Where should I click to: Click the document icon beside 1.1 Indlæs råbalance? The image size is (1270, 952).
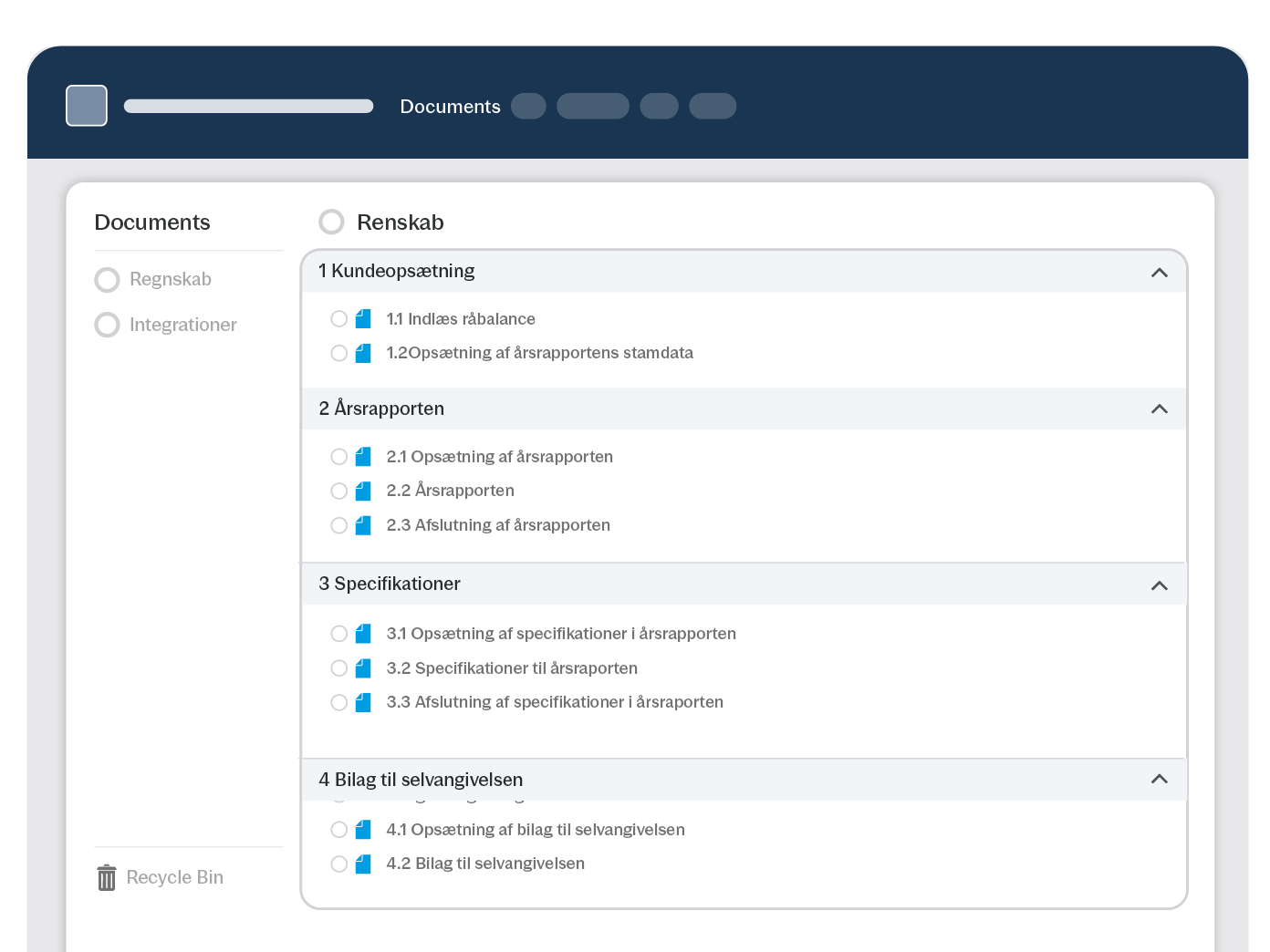coord(363,319)
